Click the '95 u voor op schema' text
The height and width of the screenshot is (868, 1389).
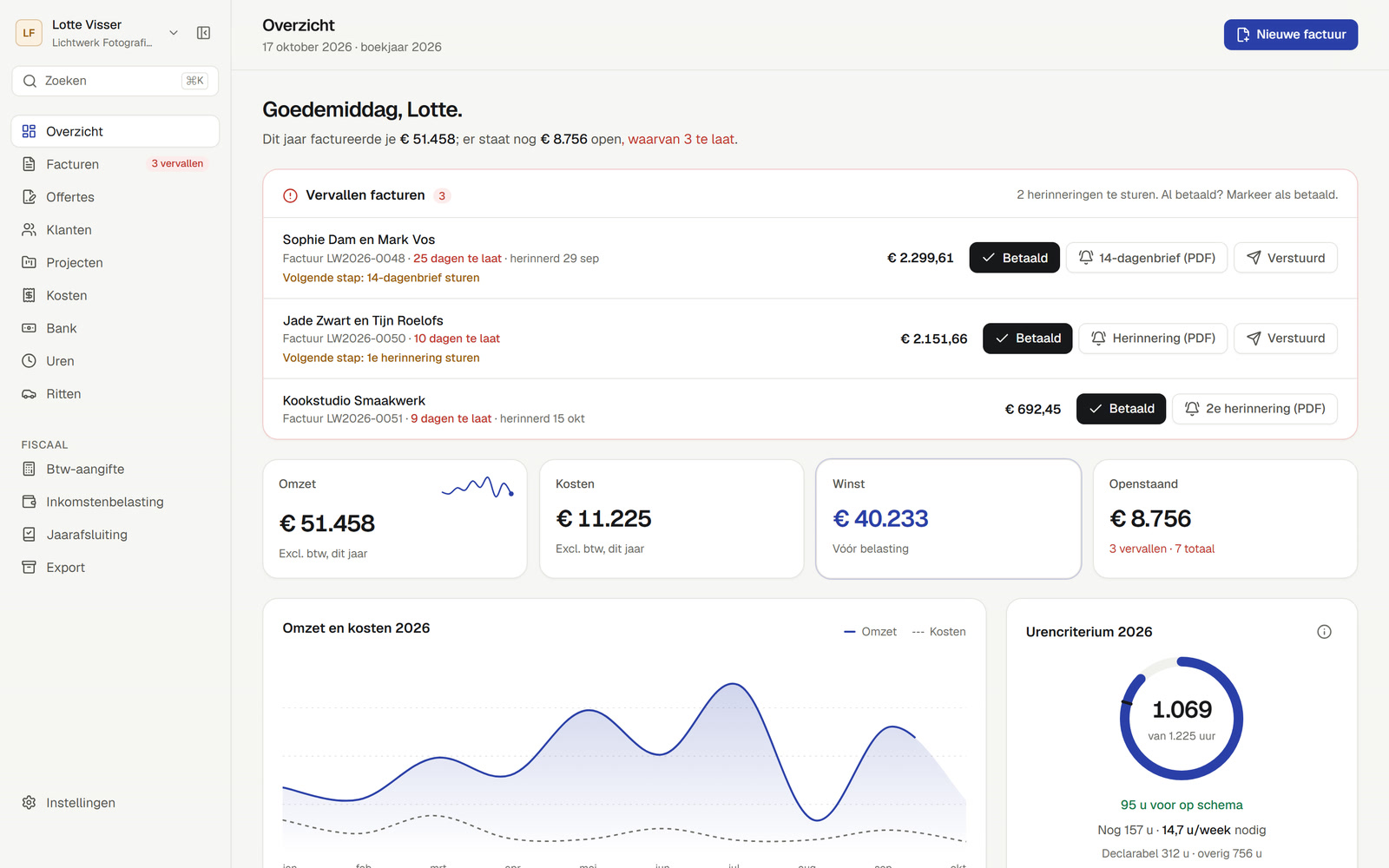[x=1182, y=805]
